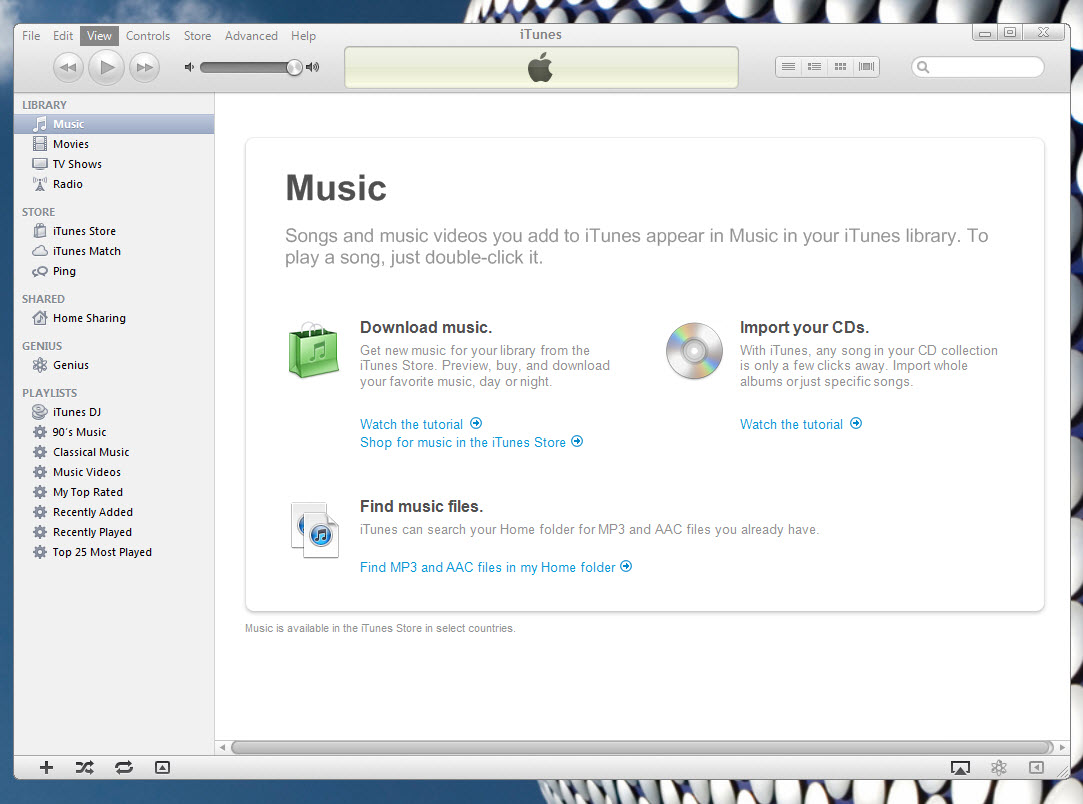This screenshot has height=804, width=1083.
Task: Click the Next track button
Action: click(144, 67)
